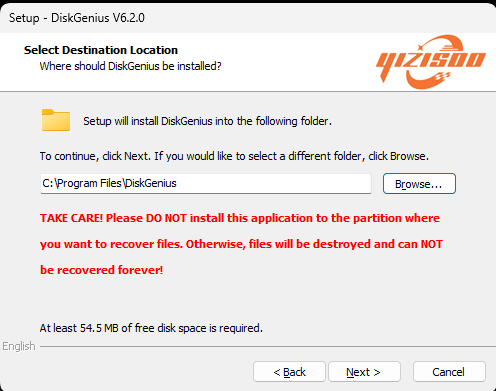Click the yellow folder icon
This screenshot has height=391, width=496.
pos(56,120)
